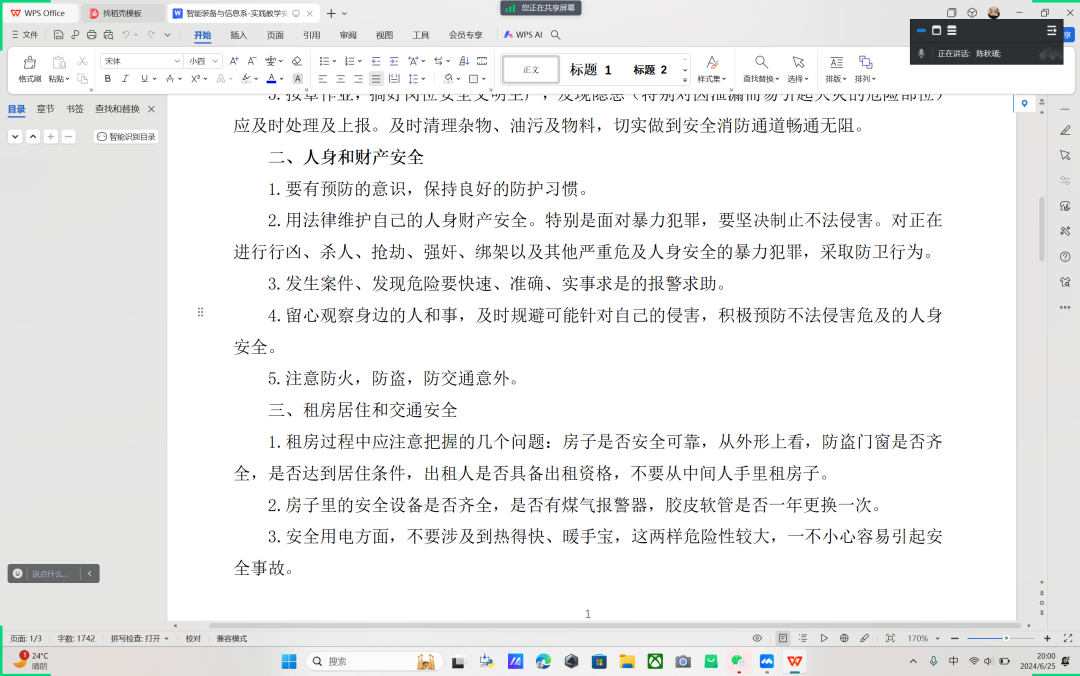Click the save icon in quick access bar
This screenshot has width=1080, height=676.
[x=59, y=35]
